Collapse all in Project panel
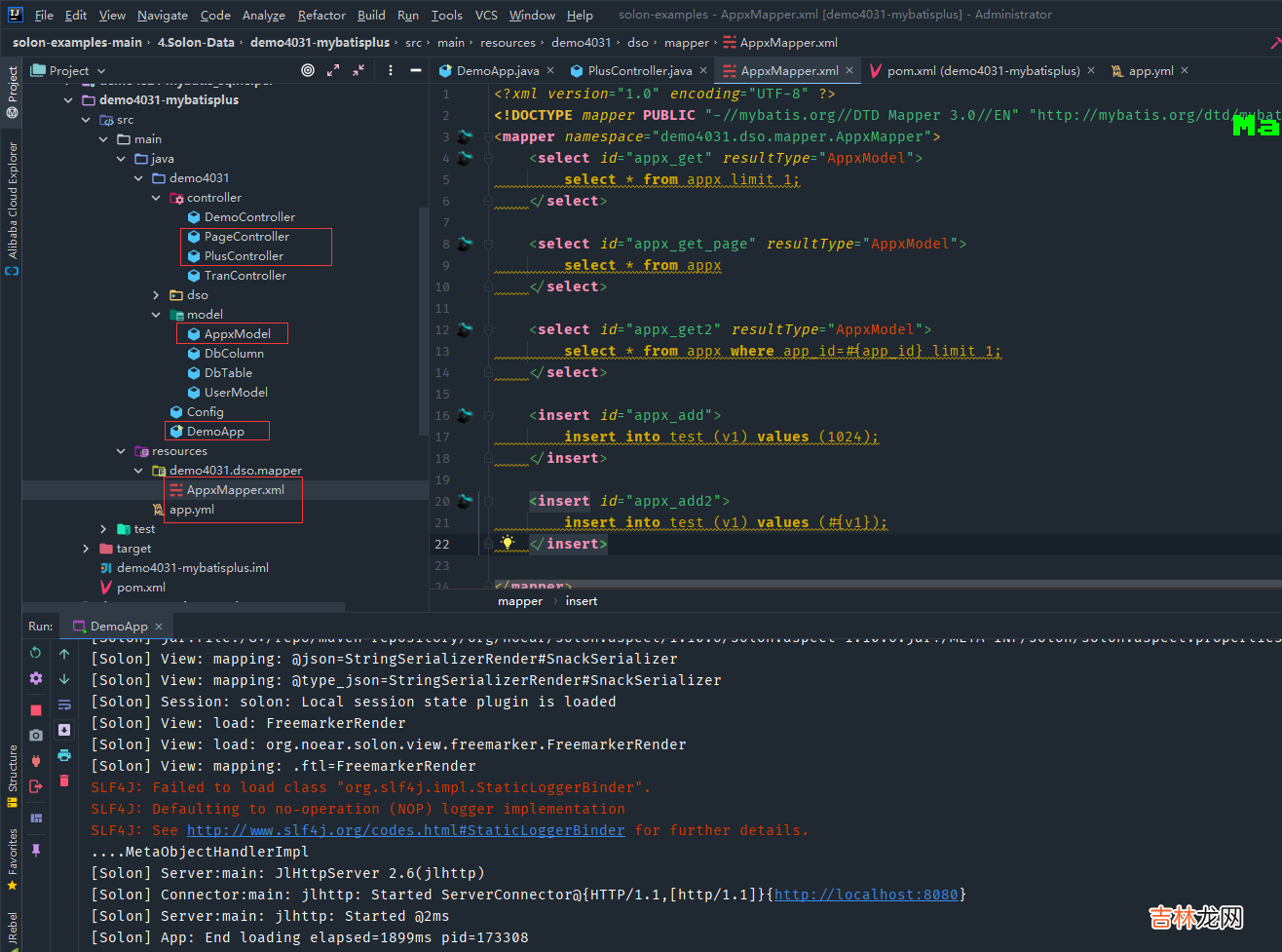 (358, 70)
